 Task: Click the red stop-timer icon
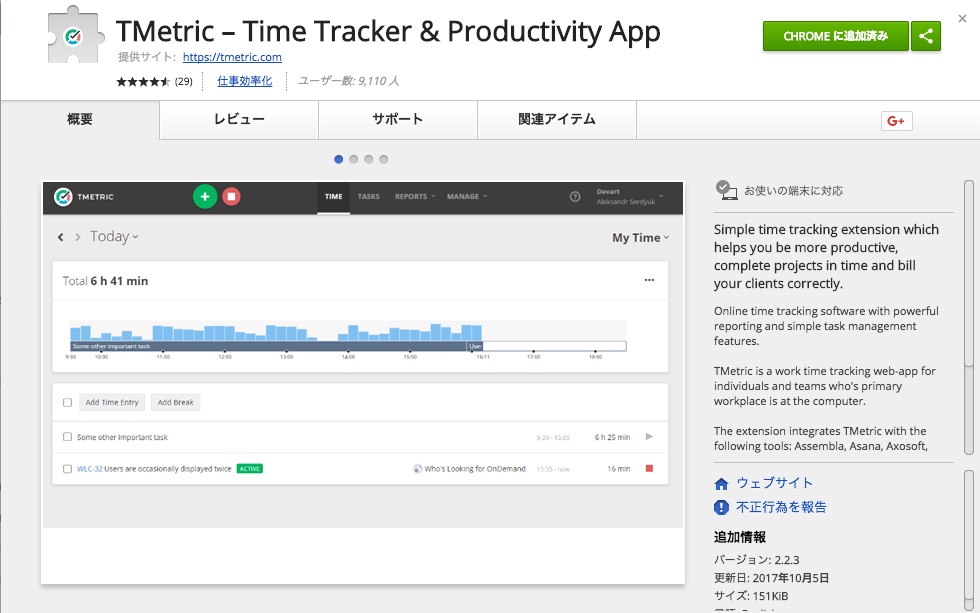pyautogui.click(x=231, y=197)
